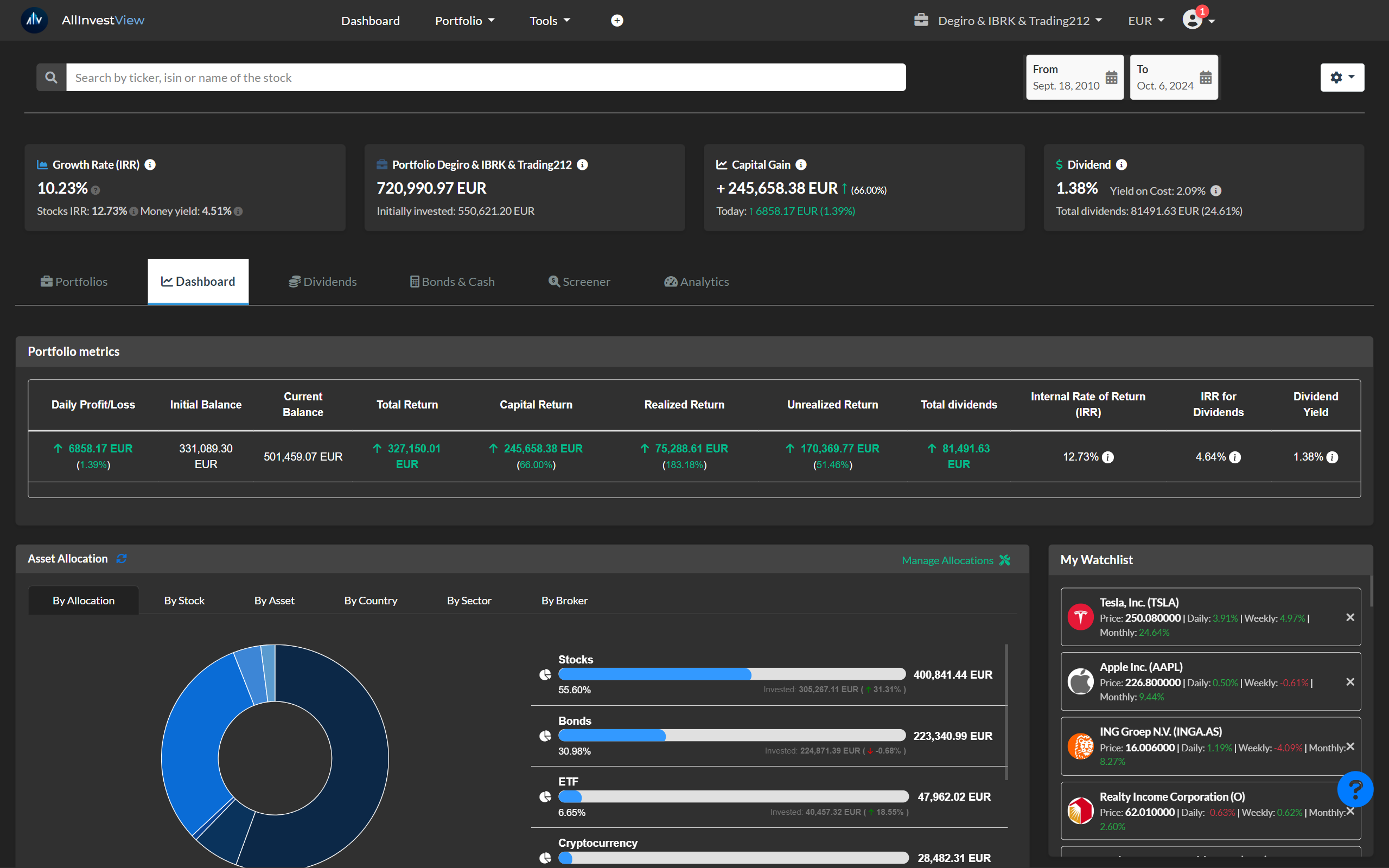Click the ETF allocation progress bar
1389x868 pixels.
734,797
